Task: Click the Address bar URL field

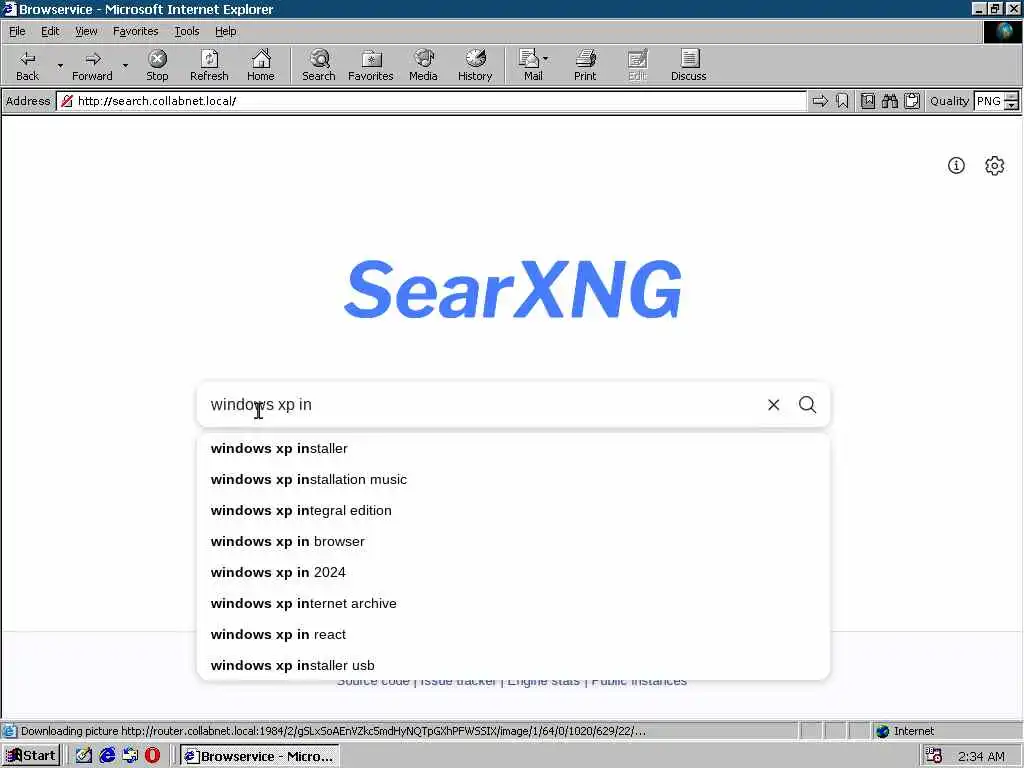Action: (431, 101)
